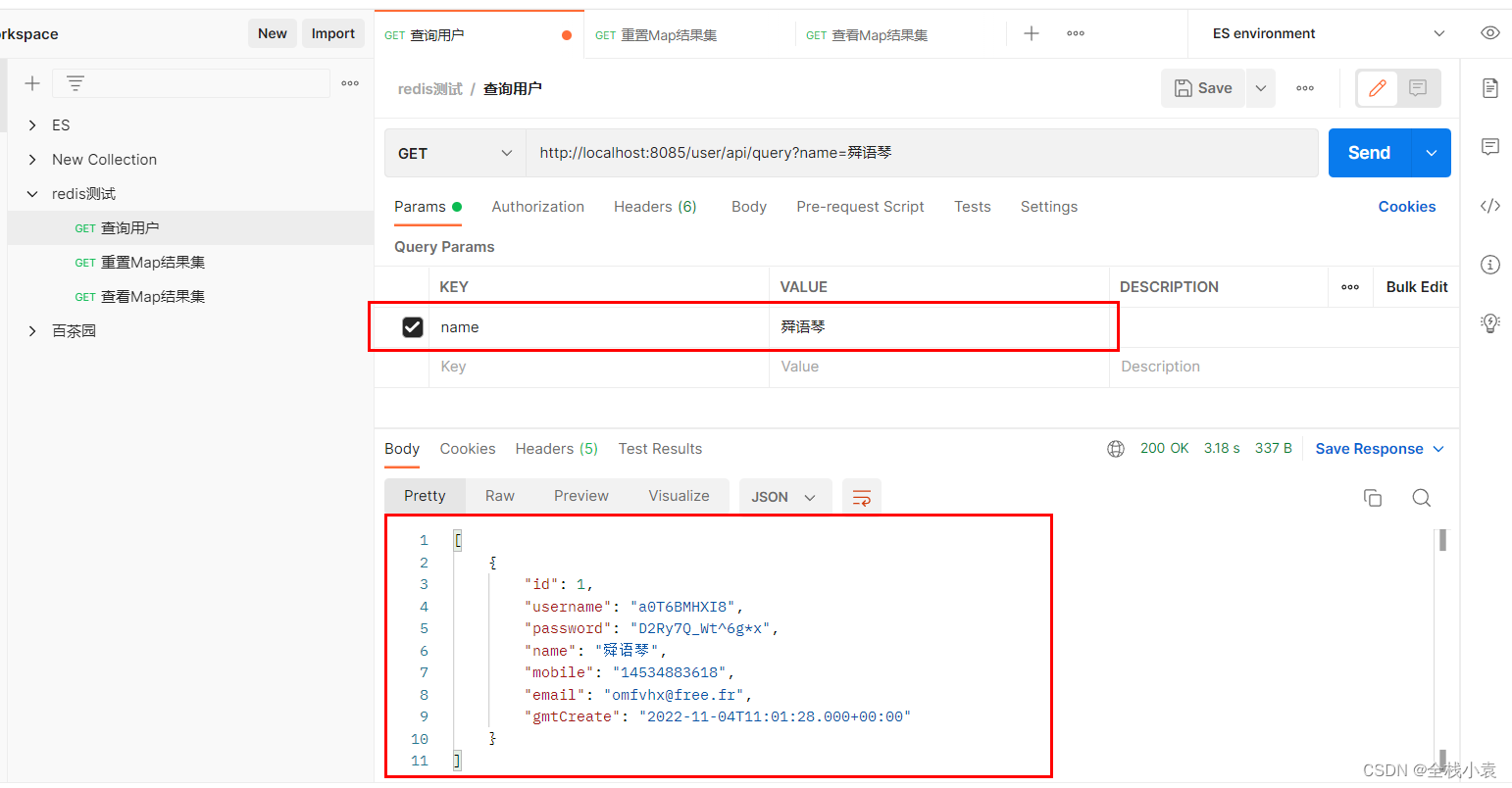Open the request Body tab
The width and height of the screenshot is (1512, 788).
tap(749, 207)
